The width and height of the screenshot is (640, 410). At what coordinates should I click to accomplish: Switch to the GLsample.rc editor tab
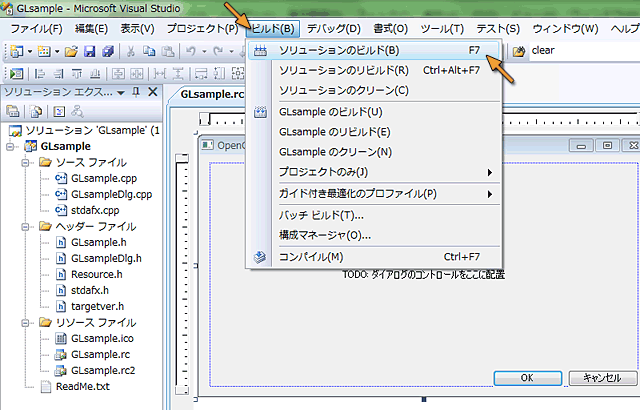tap(211, 94)
